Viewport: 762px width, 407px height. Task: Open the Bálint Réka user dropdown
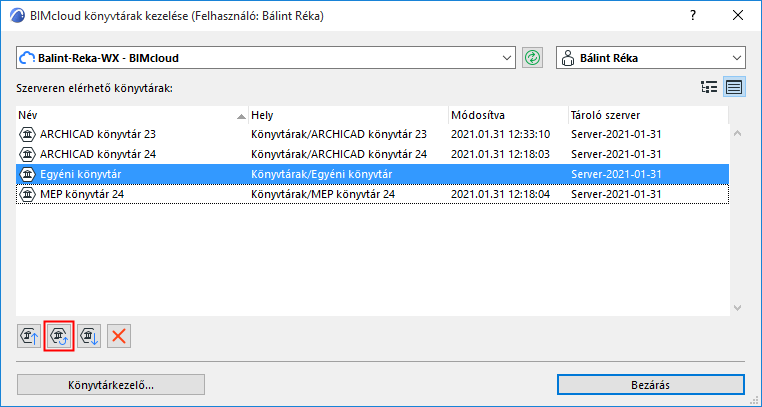pyautogui.click(x=651, y=58)
